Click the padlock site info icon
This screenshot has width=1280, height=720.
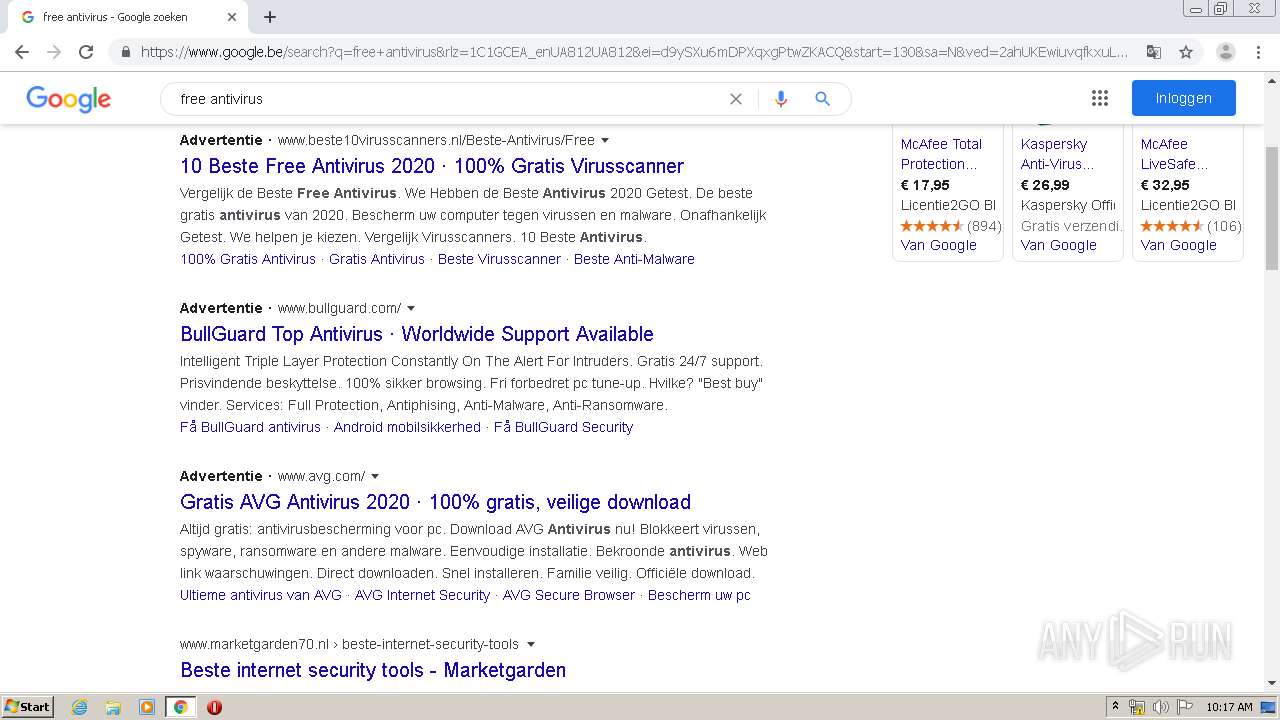125,52
